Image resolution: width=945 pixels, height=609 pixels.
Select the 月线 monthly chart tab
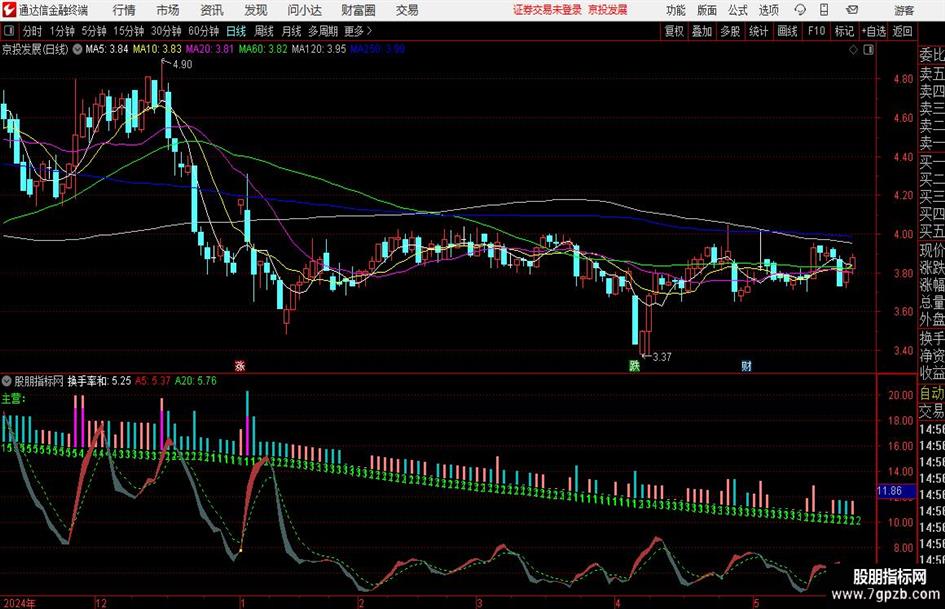(291, 31)
